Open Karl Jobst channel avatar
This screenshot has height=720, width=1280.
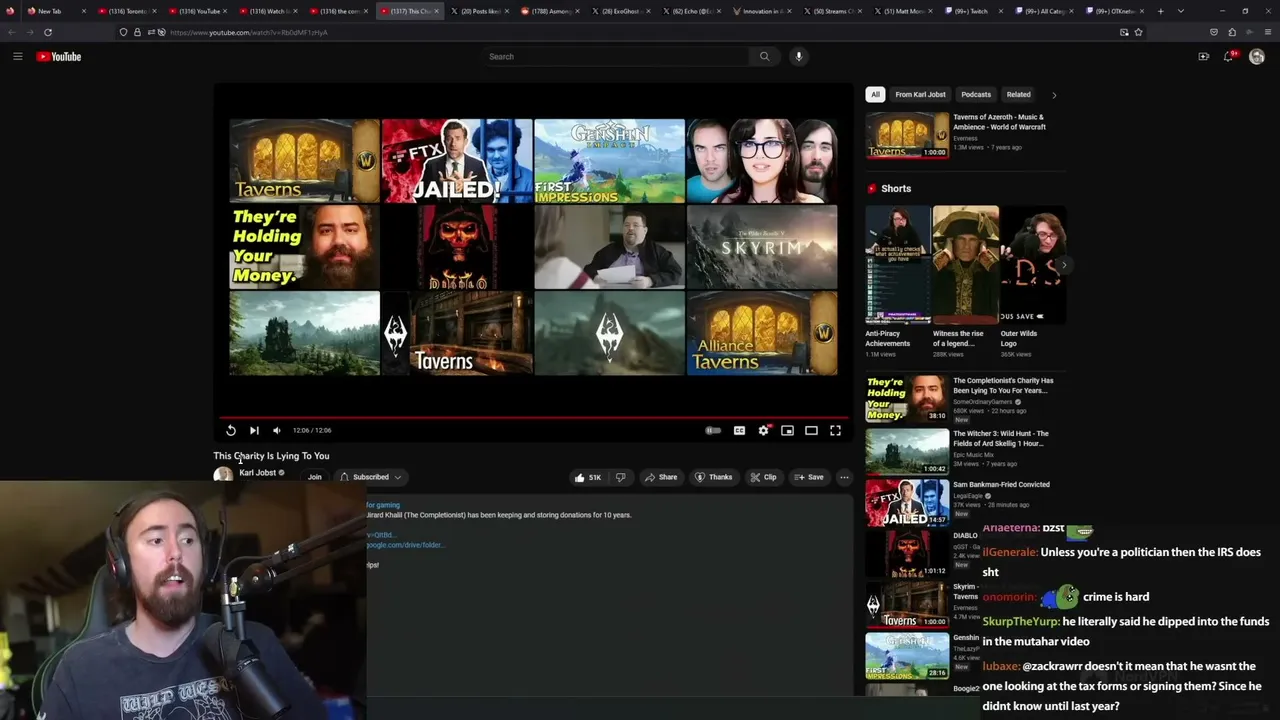pyautogui.click(x=222, y=476)
